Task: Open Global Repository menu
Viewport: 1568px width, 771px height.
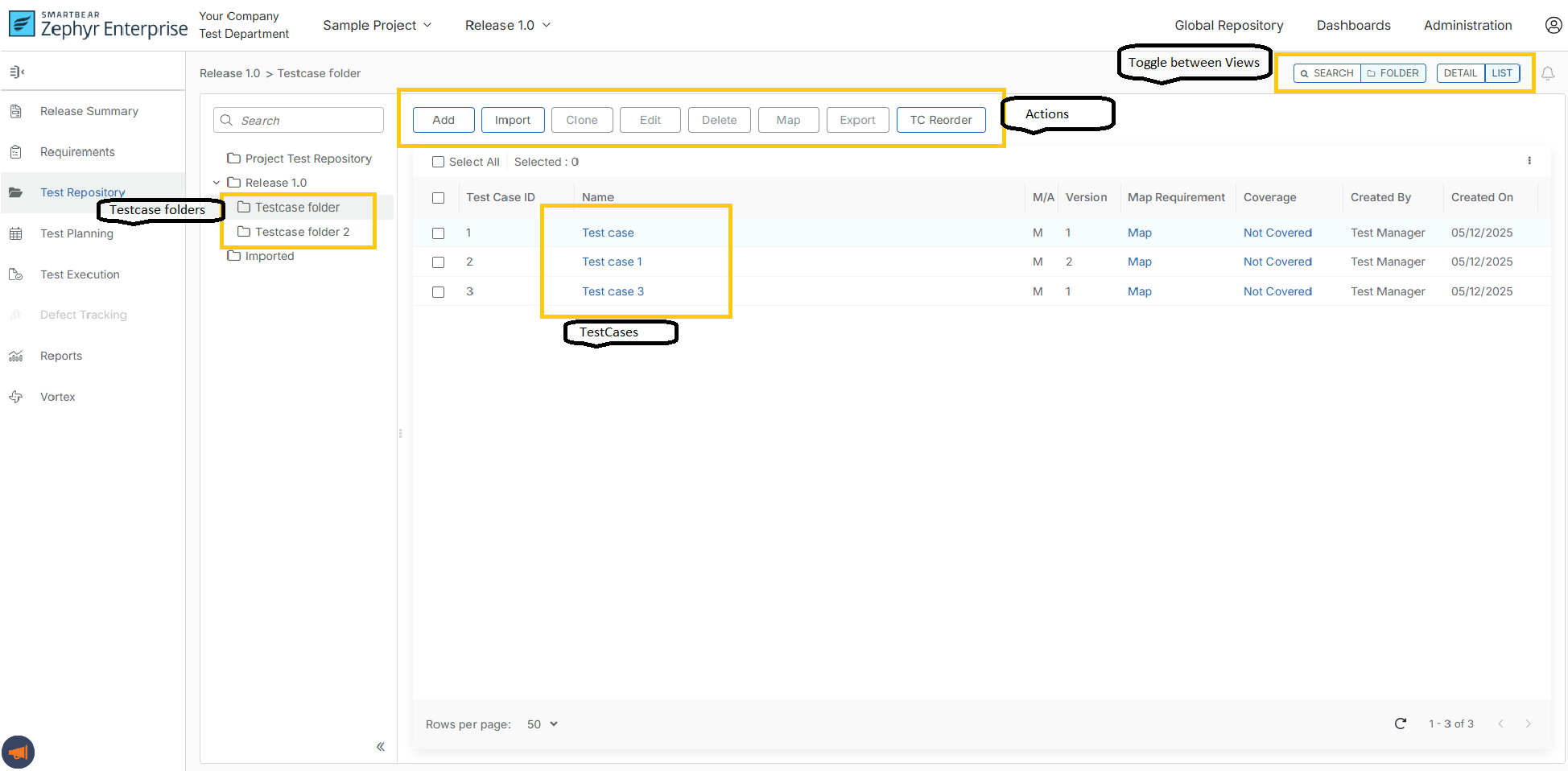Action: [x=1228, y=26]
